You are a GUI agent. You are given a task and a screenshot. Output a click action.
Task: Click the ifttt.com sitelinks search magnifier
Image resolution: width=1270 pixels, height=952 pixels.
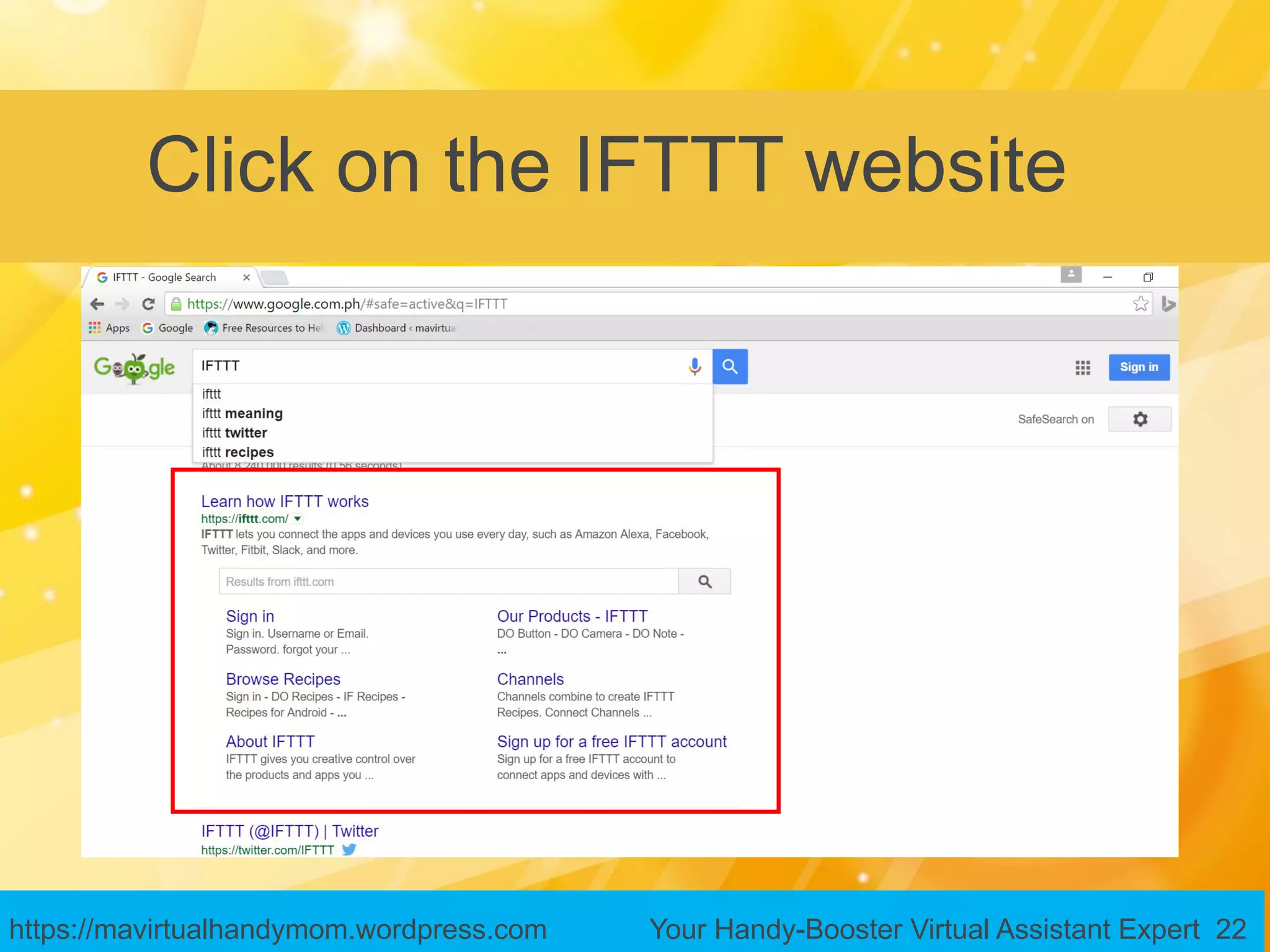[x=704, y=581]
